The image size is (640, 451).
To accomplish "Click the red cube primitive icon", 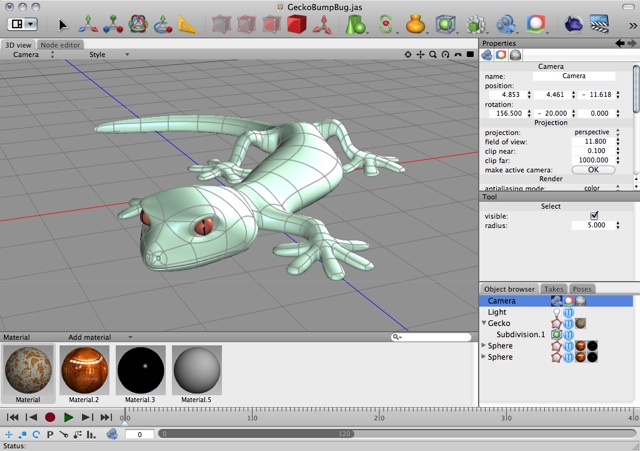I will tap(296, 24).
